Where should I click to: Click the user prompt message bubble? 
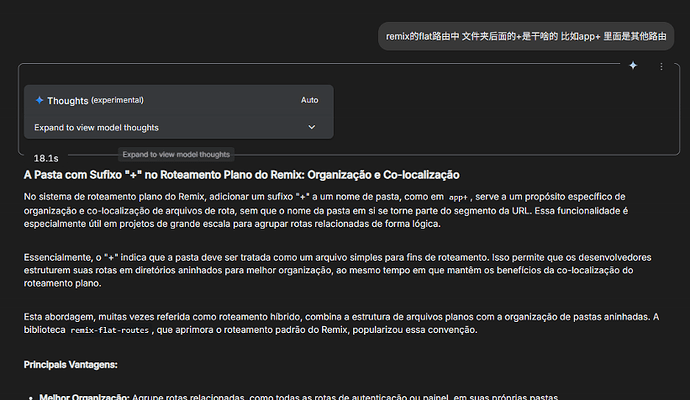click(x=526, y=37)
